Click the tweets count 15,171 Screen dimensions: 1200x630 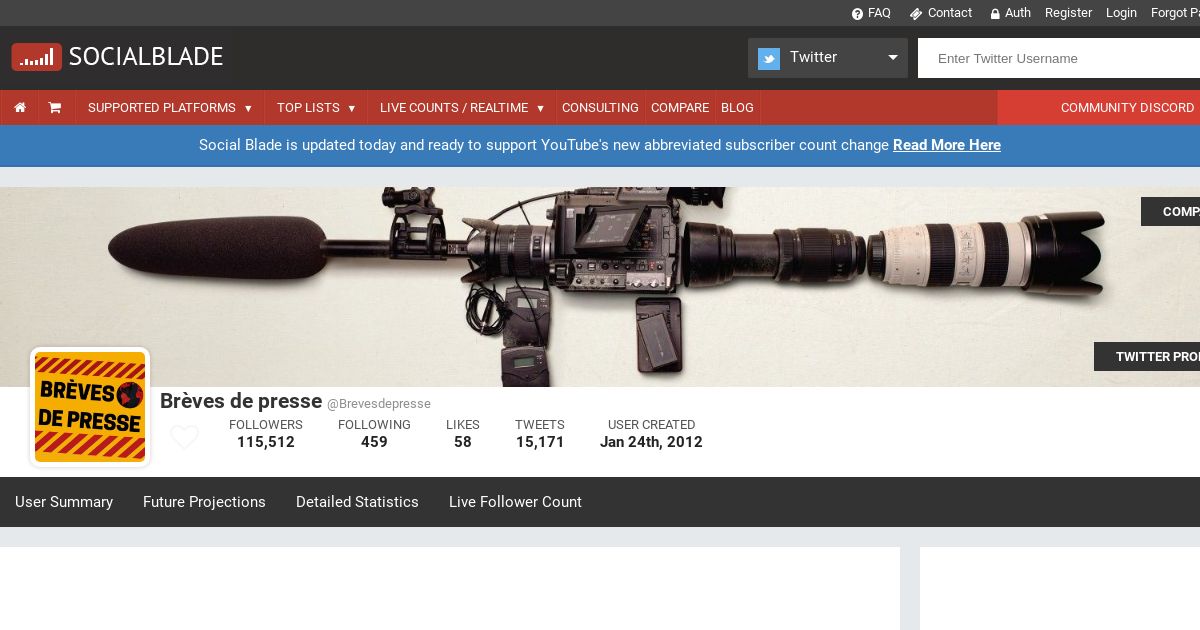[x=540, y=442]
